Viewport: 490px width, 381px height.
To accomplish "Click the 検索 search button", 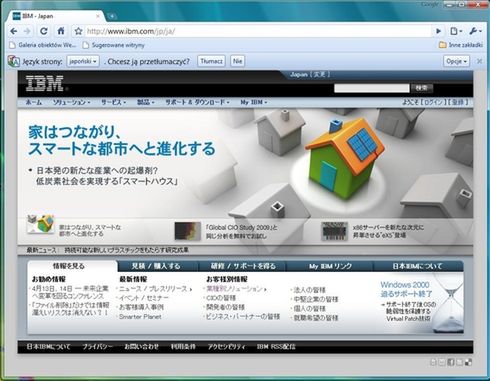I will [422, 88].
